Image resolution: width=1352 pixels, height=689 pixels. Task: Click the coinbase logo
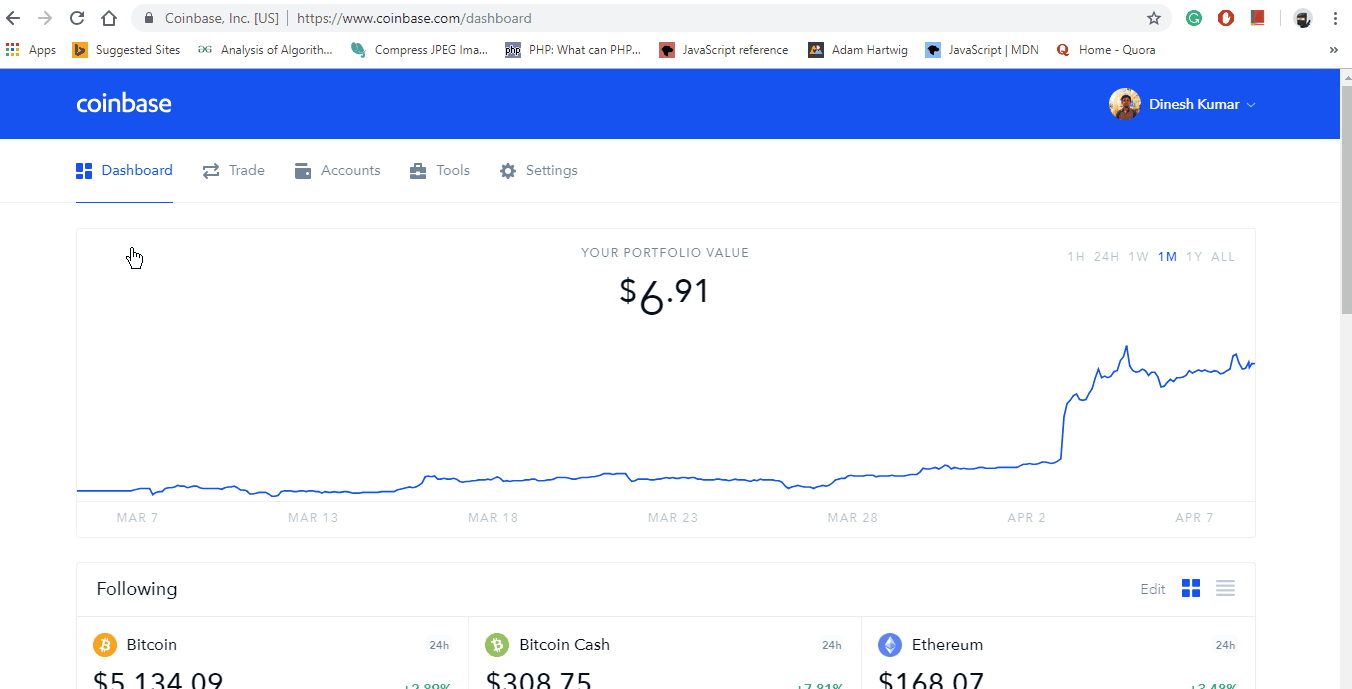click(x=124, y=103)
